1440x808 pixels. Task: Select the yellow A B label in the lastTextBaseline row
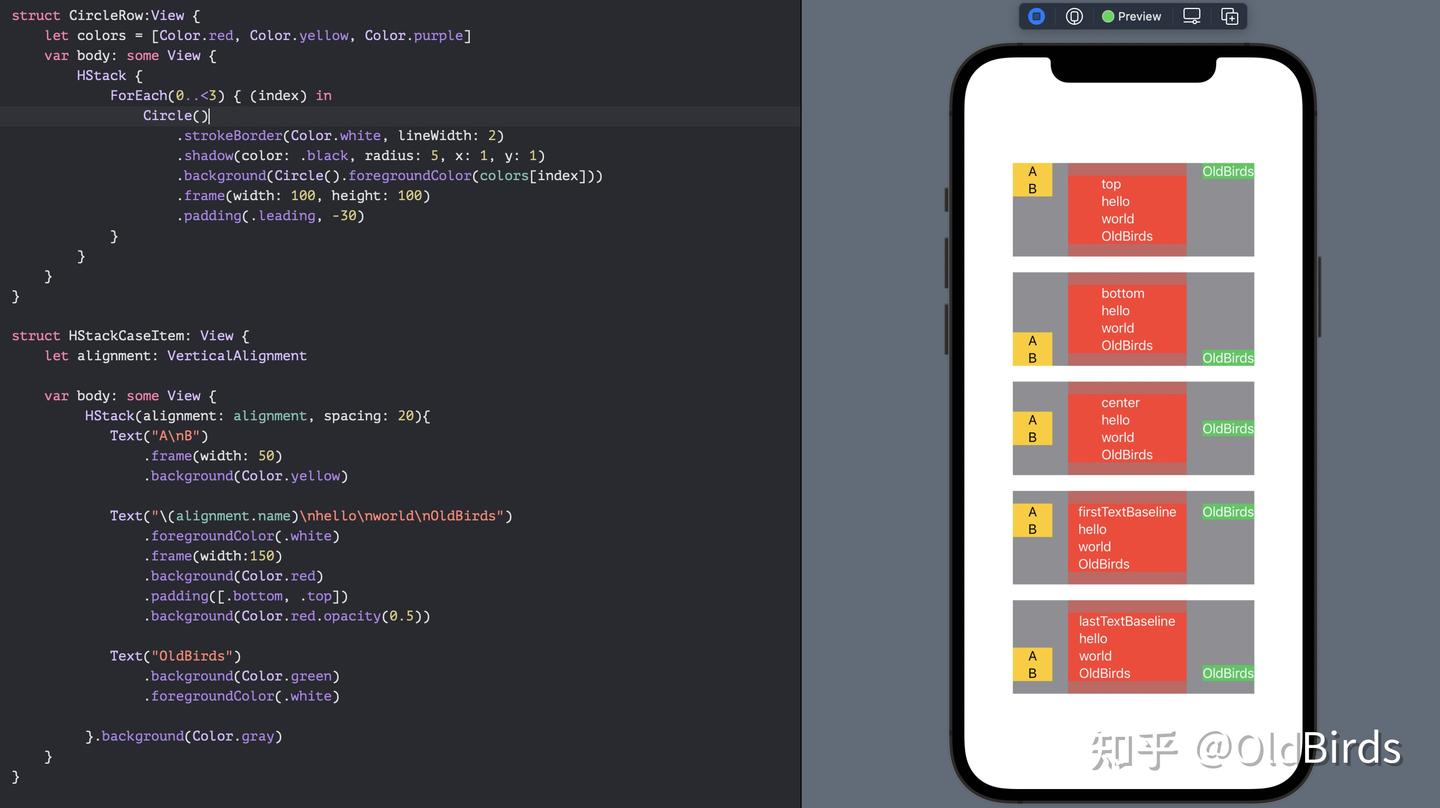point(1032,664)
